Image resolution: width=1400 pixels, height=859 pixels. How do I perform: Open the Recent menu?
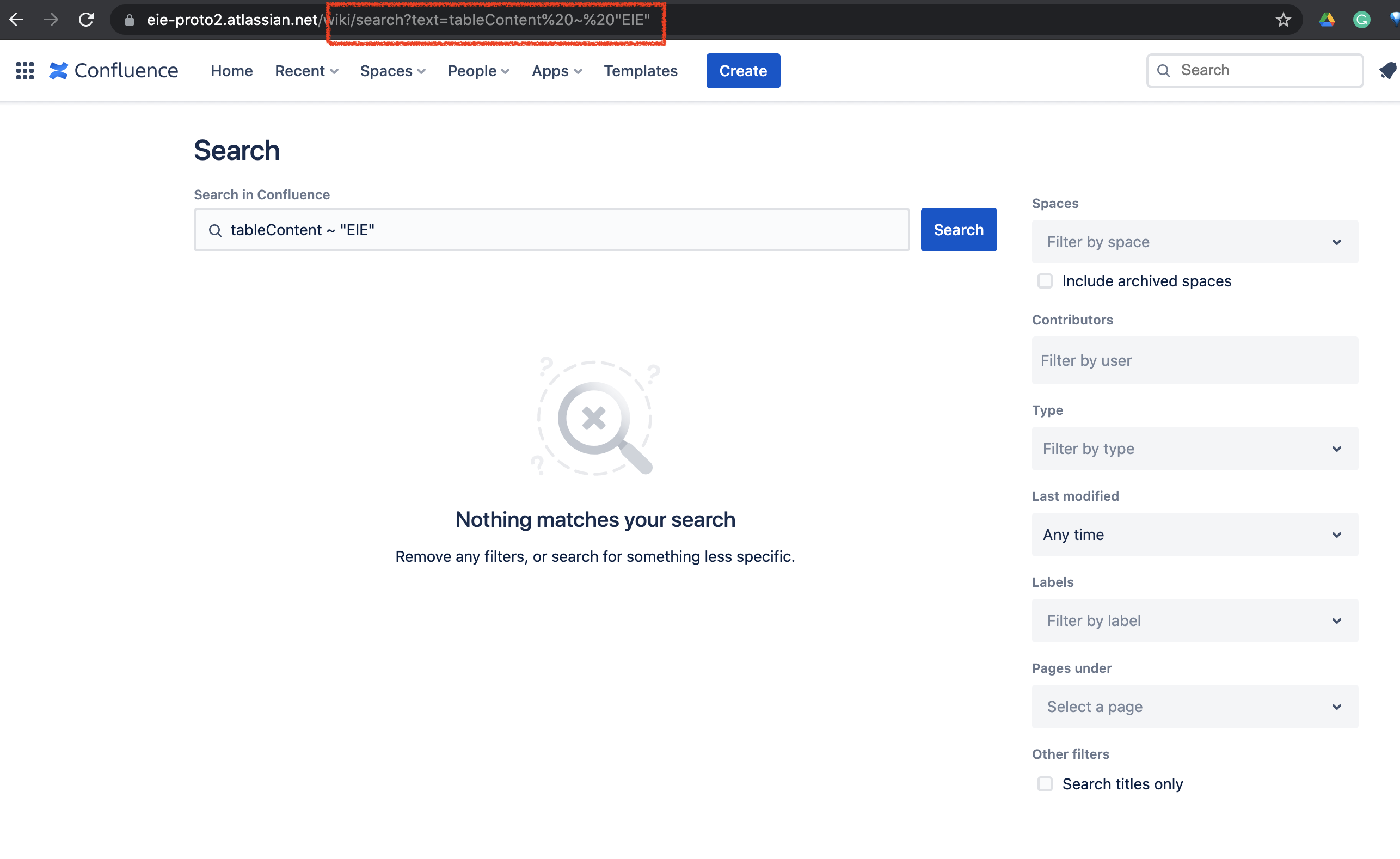[x=306, y=71]
